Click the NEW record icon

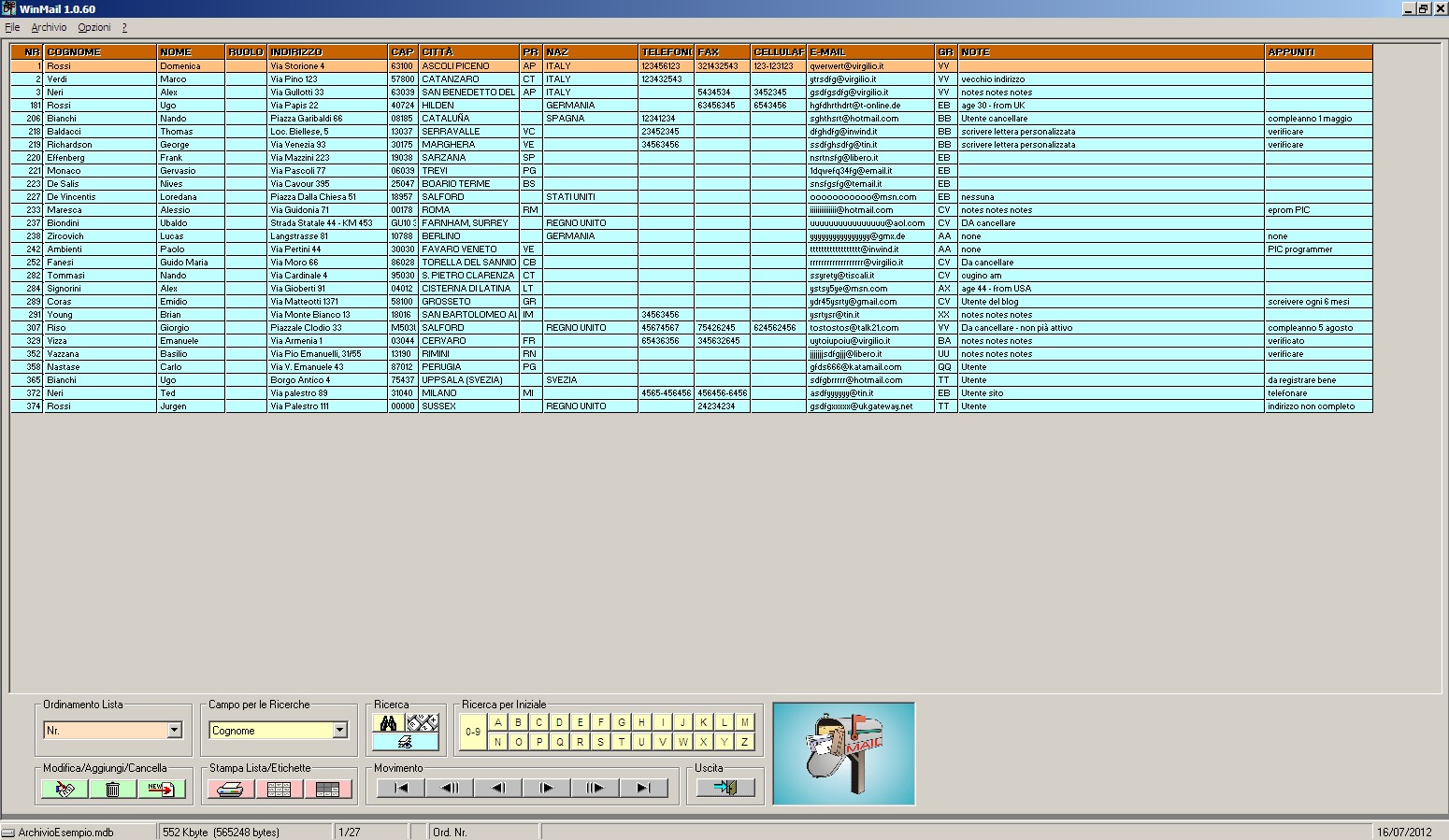(162, 790)
